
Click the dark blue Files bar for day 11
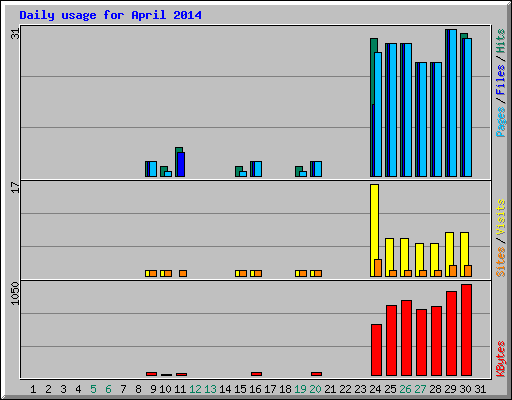pos(181,164)
